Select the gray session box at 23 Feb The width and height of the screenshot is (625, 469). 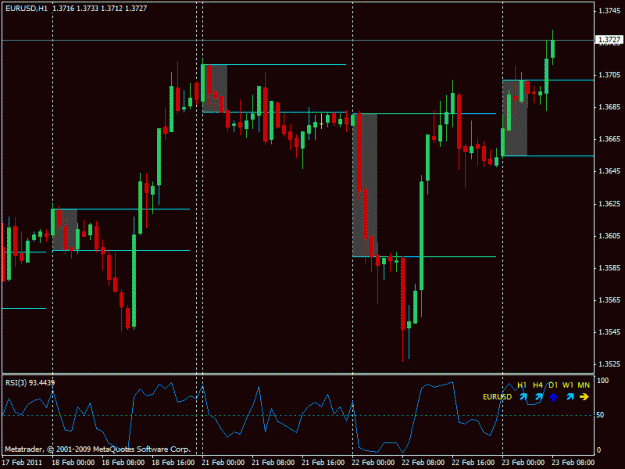tap(515, 118)
